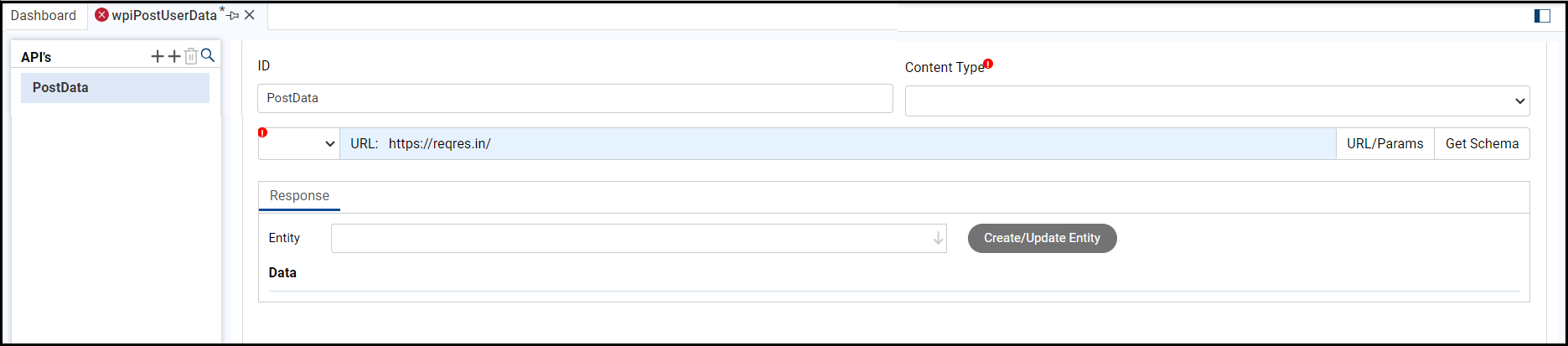Select PostData in the API's list
Screen dimensions: 1568x346
coord(115,88)
